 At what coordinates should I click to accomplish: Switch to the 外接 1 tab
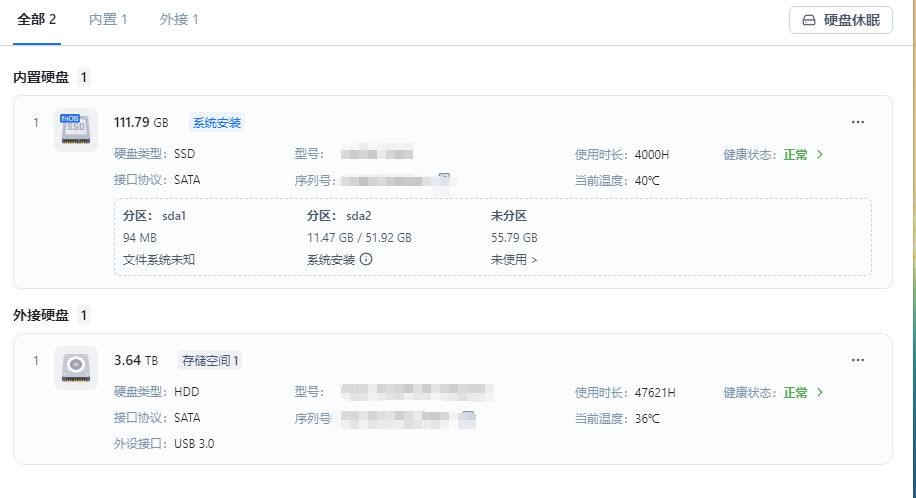pyautogui.click(x=179, y=20)
